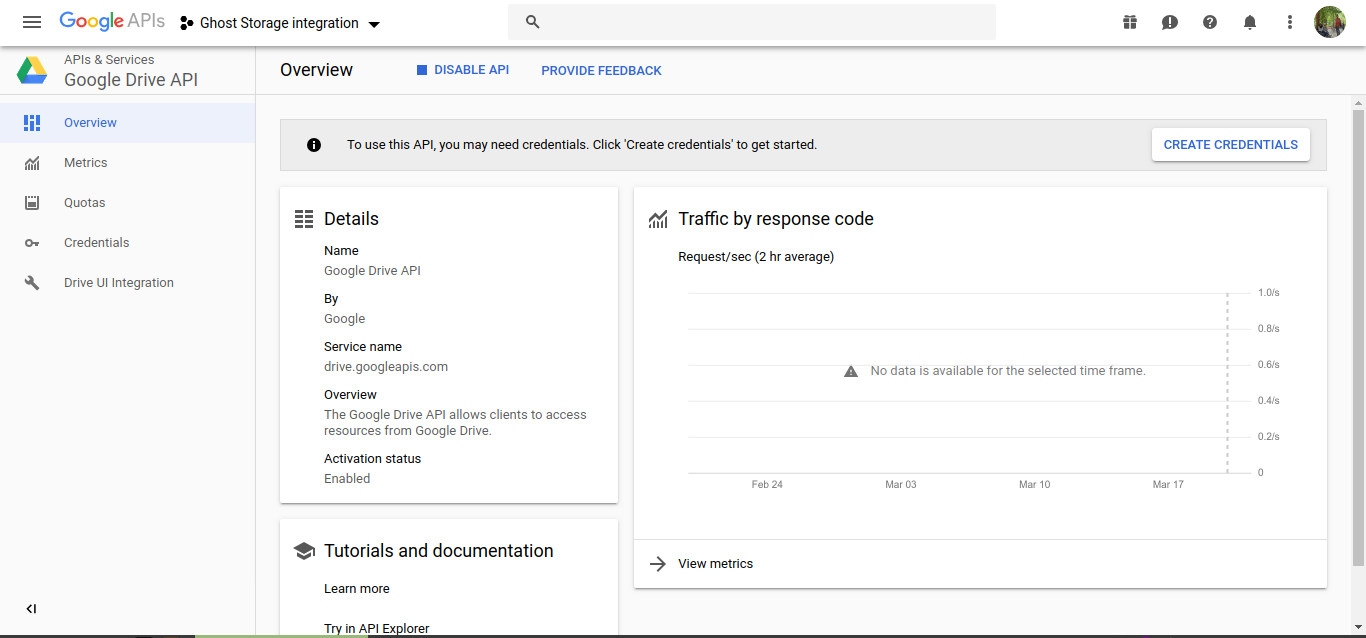Open Drive UI Integration page

click(118, 283)
